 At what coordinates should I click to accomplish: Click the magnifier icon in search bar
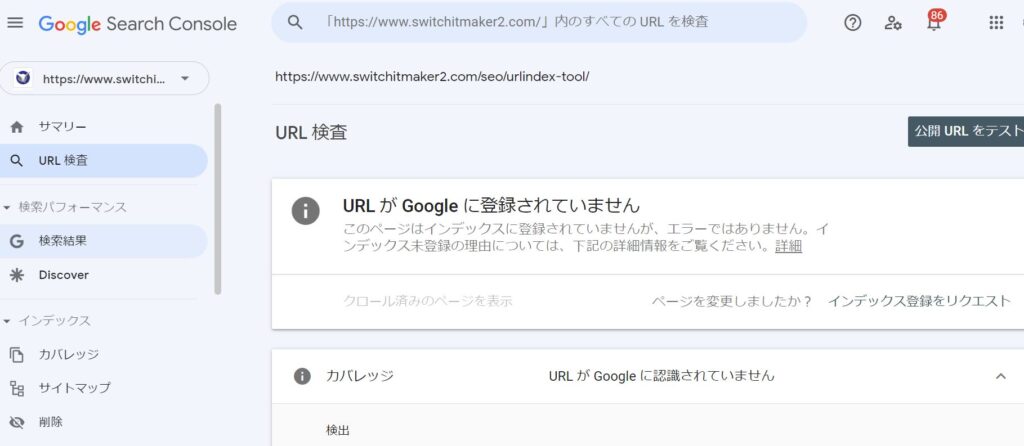click(x=295, y=22)
